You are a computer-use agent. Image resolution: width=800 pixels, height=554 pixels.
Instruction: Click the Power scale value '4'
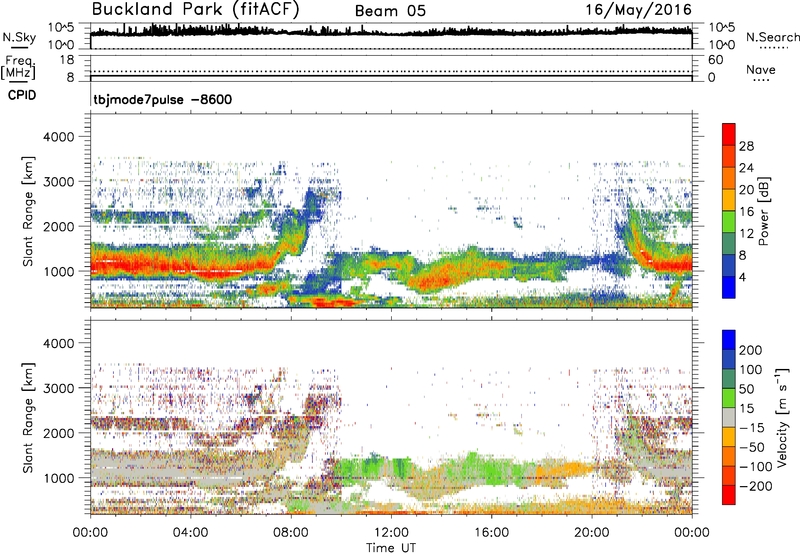742,277
